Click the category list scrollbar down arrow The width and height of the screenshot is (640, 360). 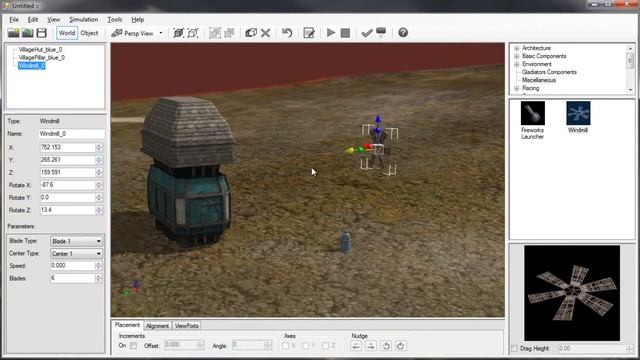630,90
